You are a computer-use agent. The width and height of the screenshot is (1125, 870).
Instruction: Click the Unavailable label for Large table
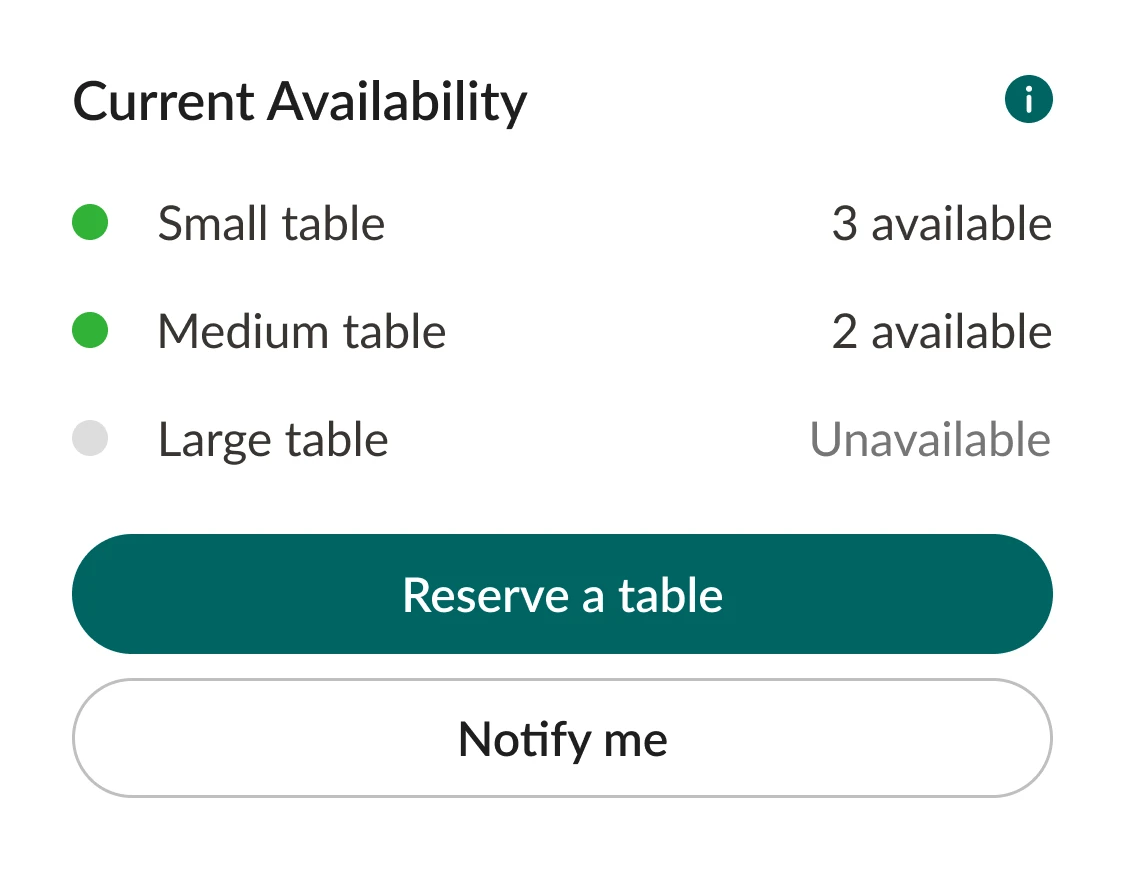click(930, 438)
